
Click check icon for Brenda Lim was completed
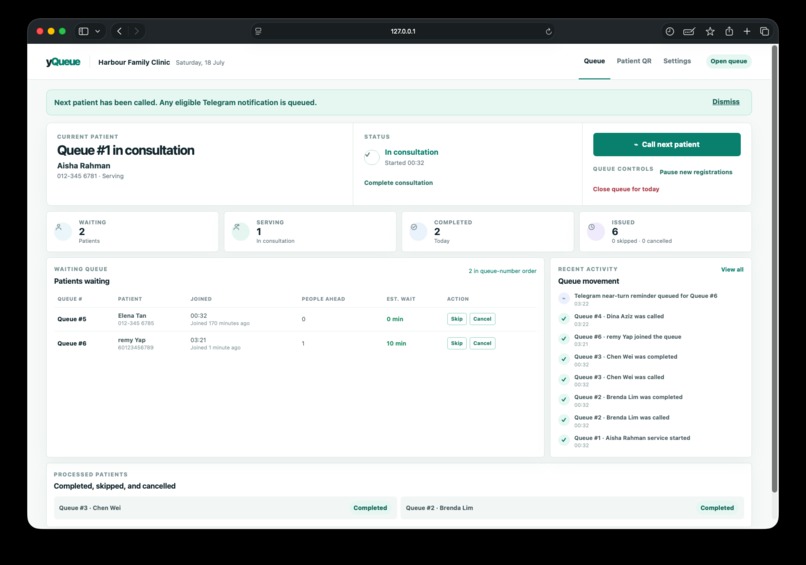(564, 399)
